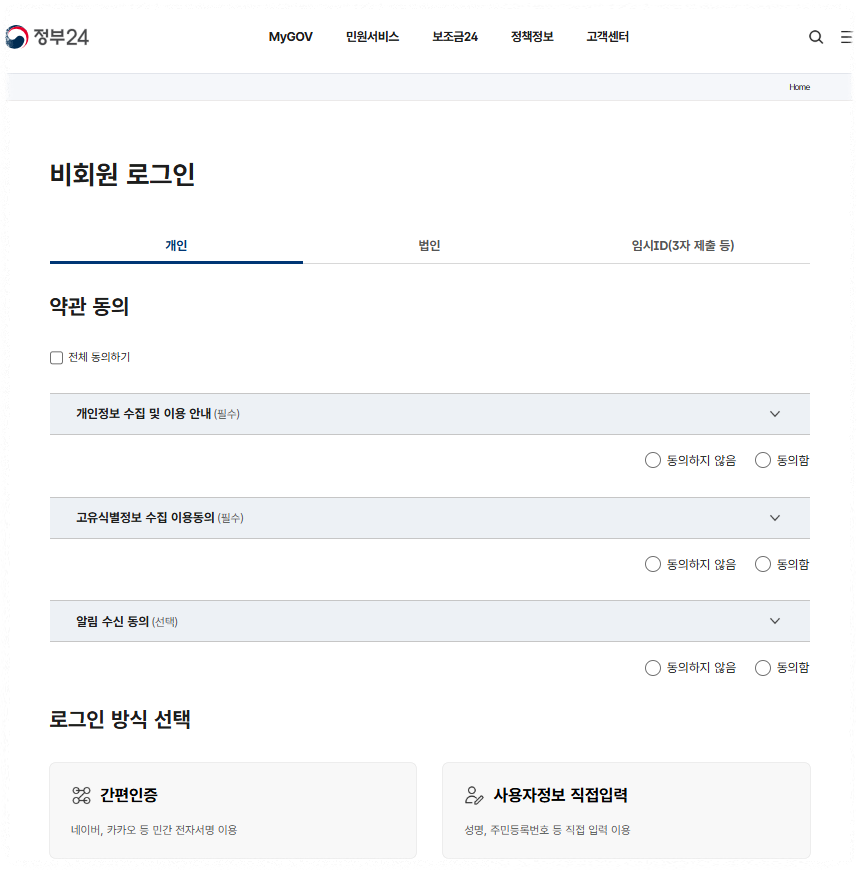Expand the 고유식별정보 수집 이용동의 section
859x870 pixels.
pyautogui.click(x=774, y=518)
